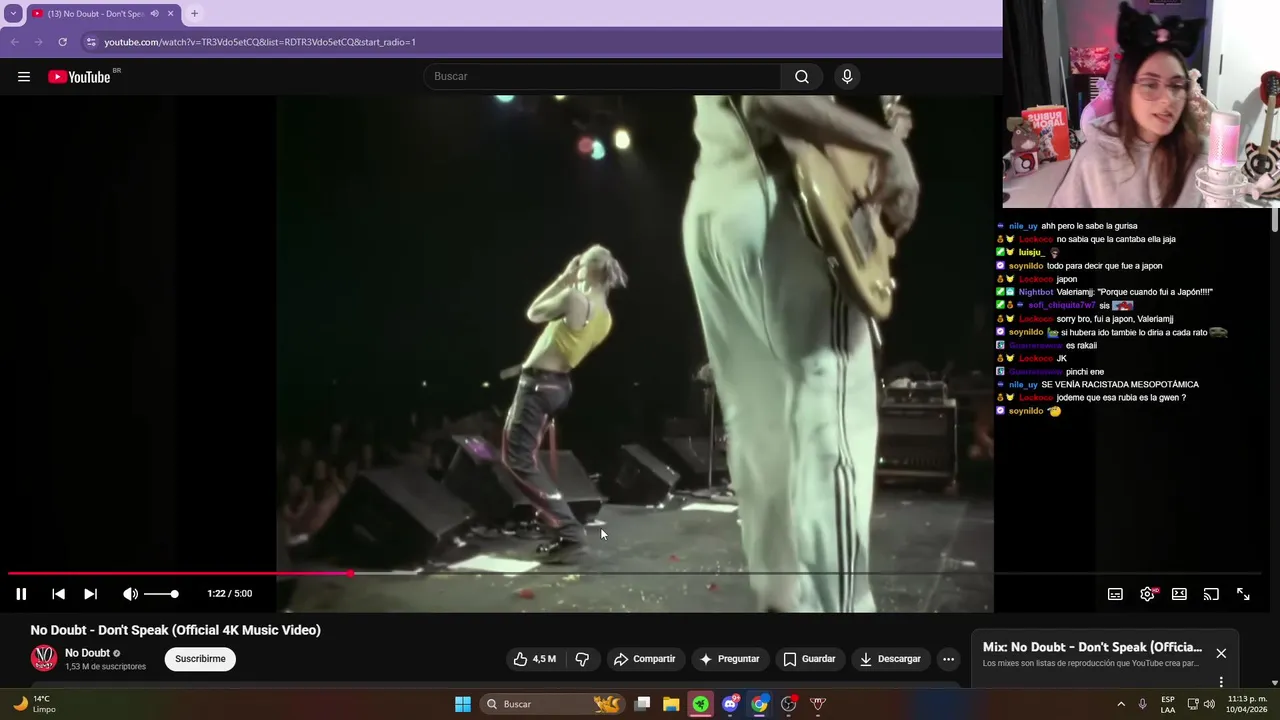This screenshot has width=1280, height=720.
Task: Open the No Doubt channel avatar
Action: click(x=44, y=658)
